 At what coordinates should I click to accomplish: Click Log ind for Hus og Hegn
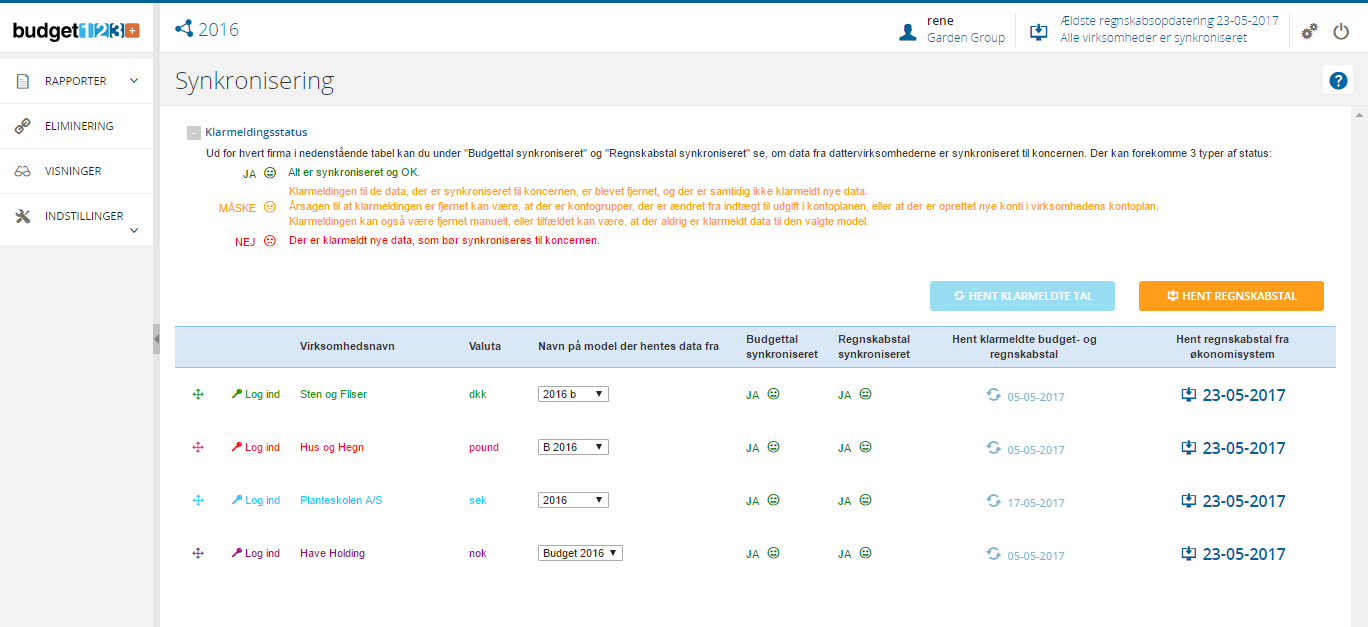click(x=256, y=448)
